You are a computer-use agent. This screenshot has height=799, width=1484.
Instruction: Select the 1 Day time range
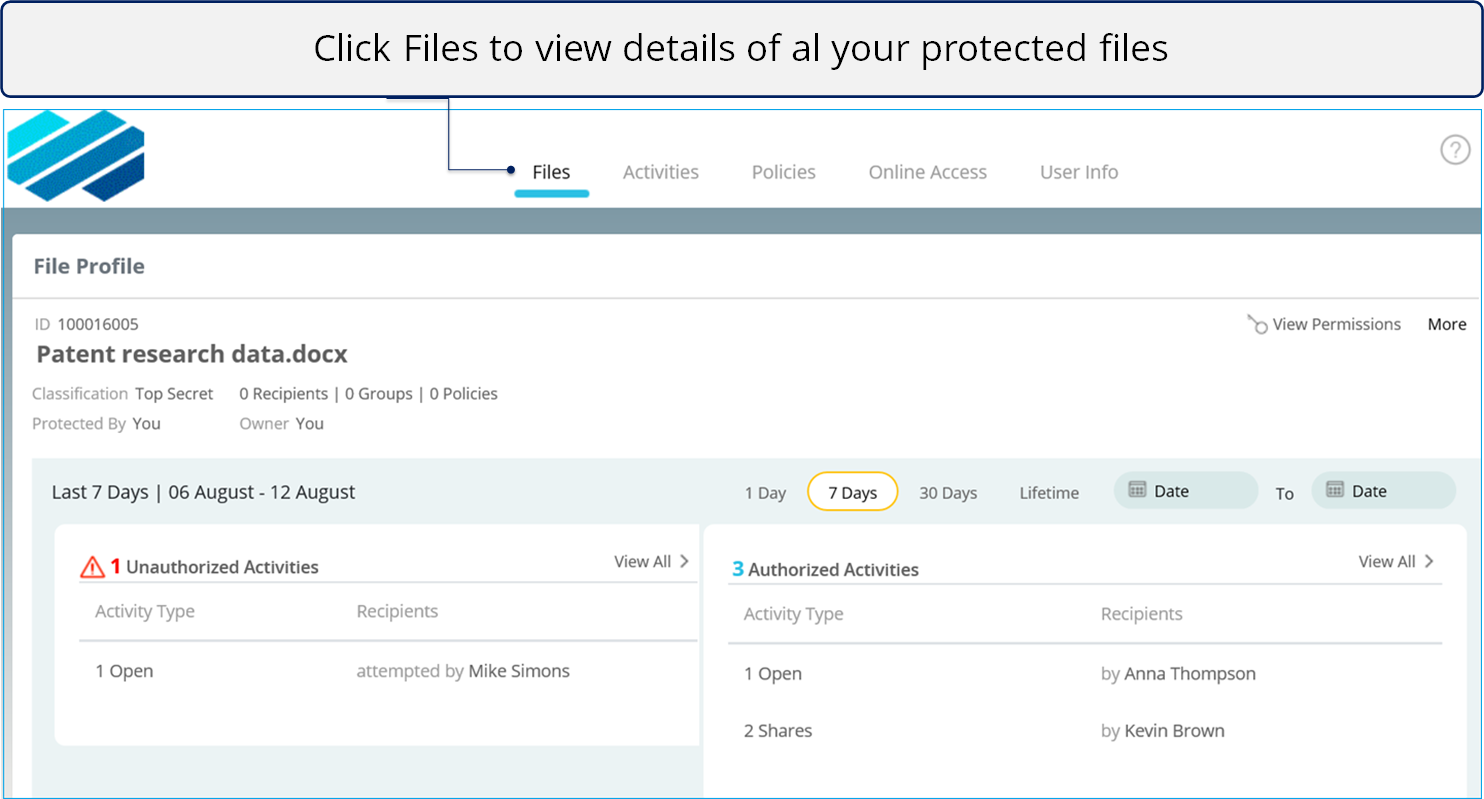(x=765, y=493)
